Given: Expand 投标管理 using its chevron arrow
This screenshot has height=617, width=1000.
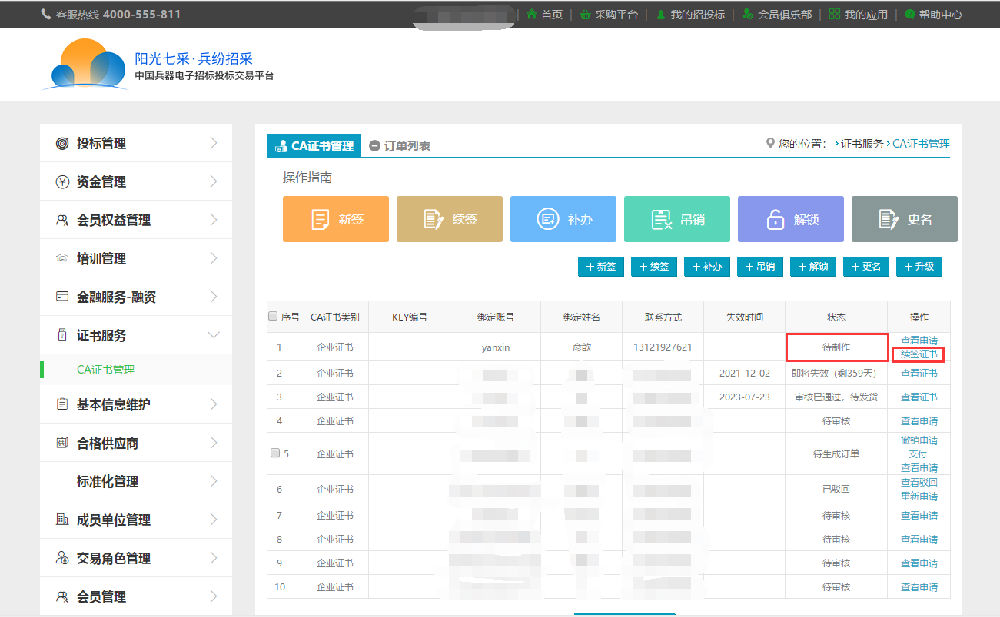Looking at the screenshot, I should (x=214, y=144).
